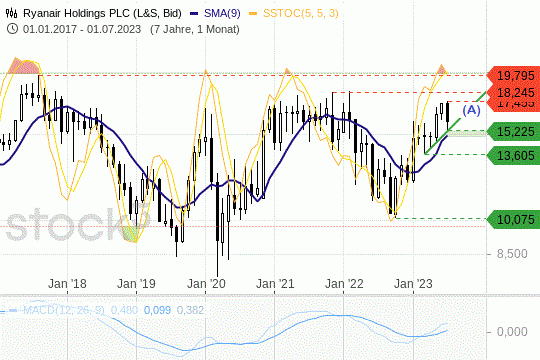Click the Jan '22 time axis label
540x360 pixels.
tap(344, 284)
